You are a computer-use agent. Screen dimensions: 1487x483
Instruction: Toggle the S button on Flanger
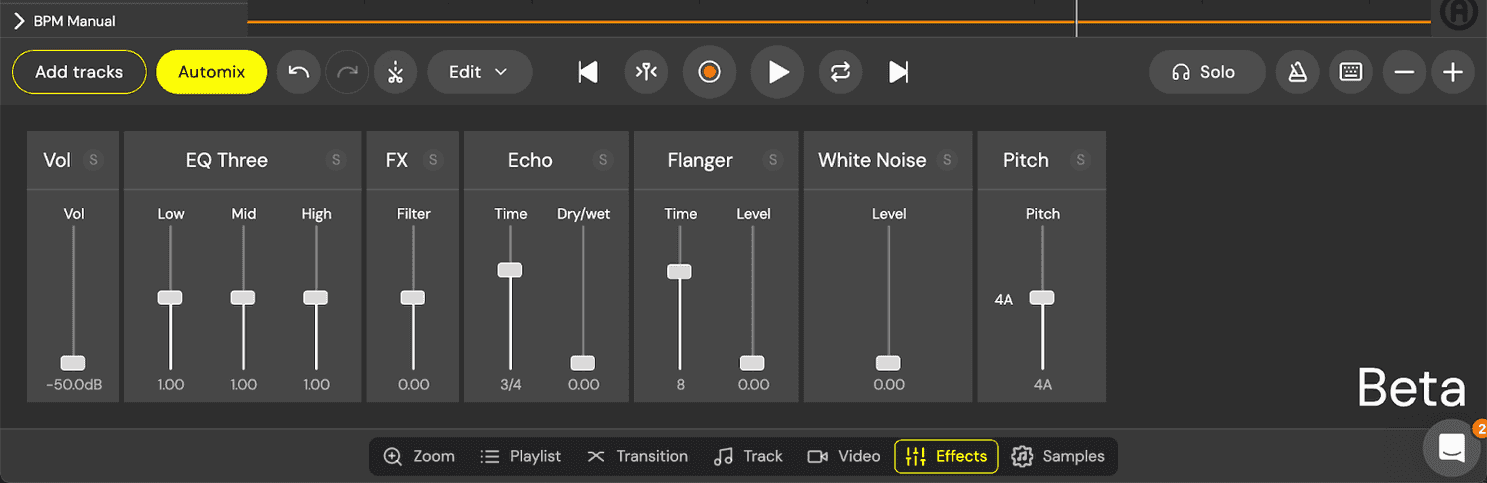tap(772, 160)
